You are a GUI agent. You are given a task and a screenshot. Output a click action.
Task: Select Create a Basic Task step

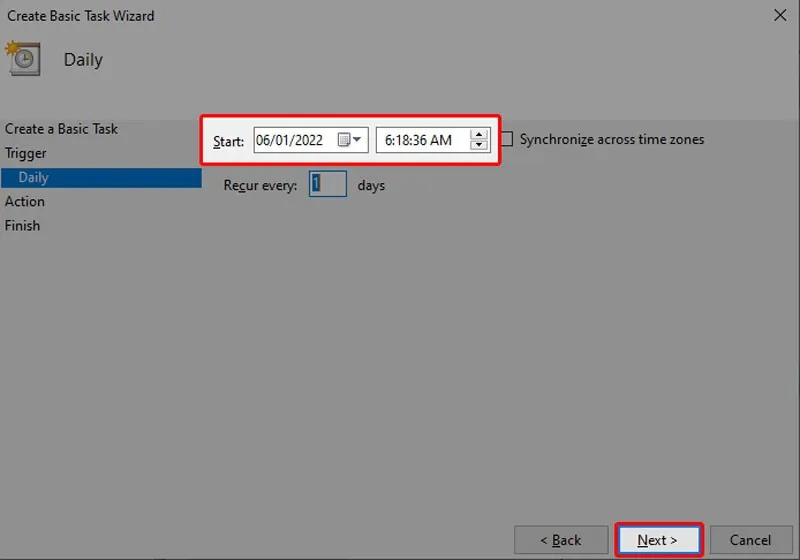(61, 129)
